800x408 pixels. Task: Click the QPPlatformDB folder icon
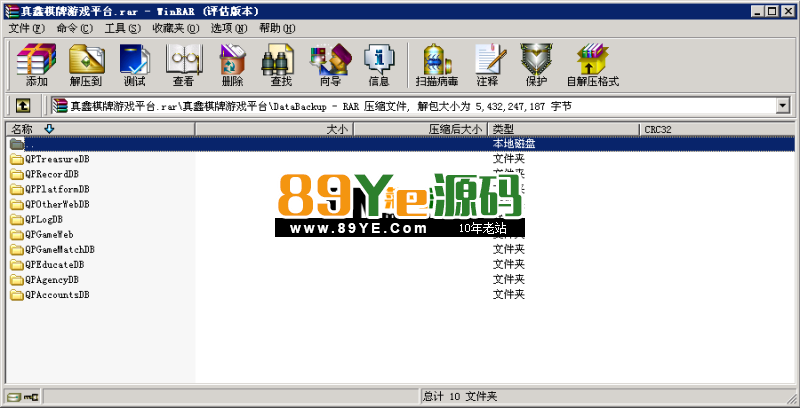tap(17, 189)
